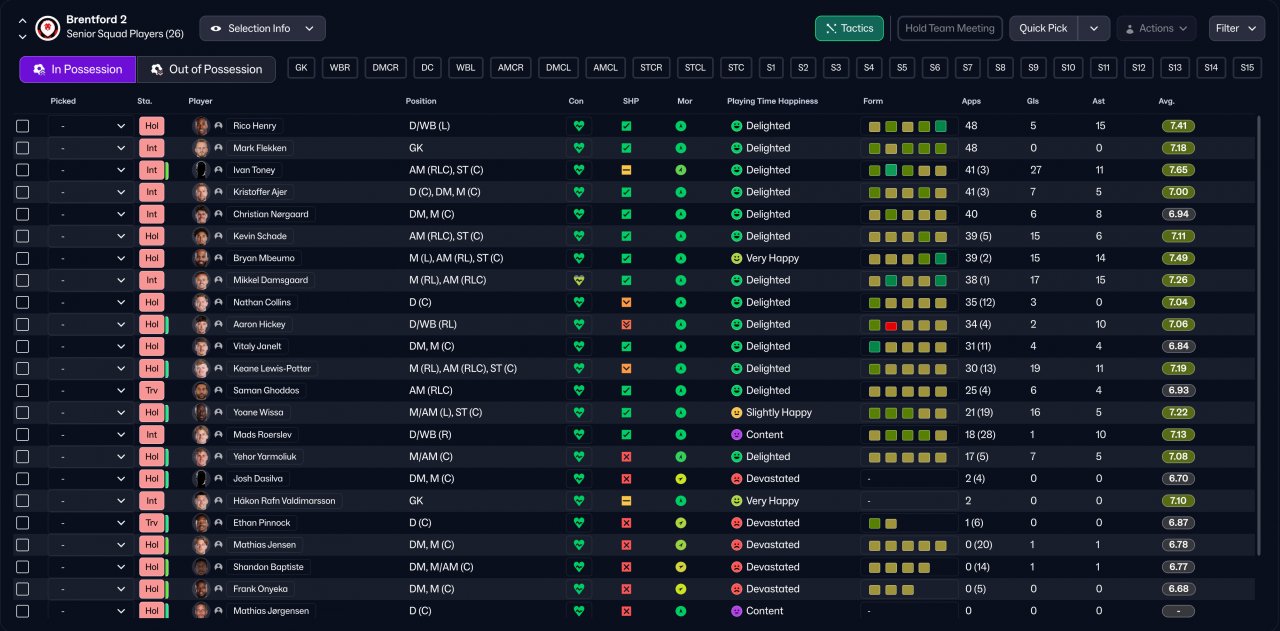Viewport: 1280px width, 631px height.
Task: Click Aaron Hickey's match sharpness icon
Action: [x=626, y=324]
